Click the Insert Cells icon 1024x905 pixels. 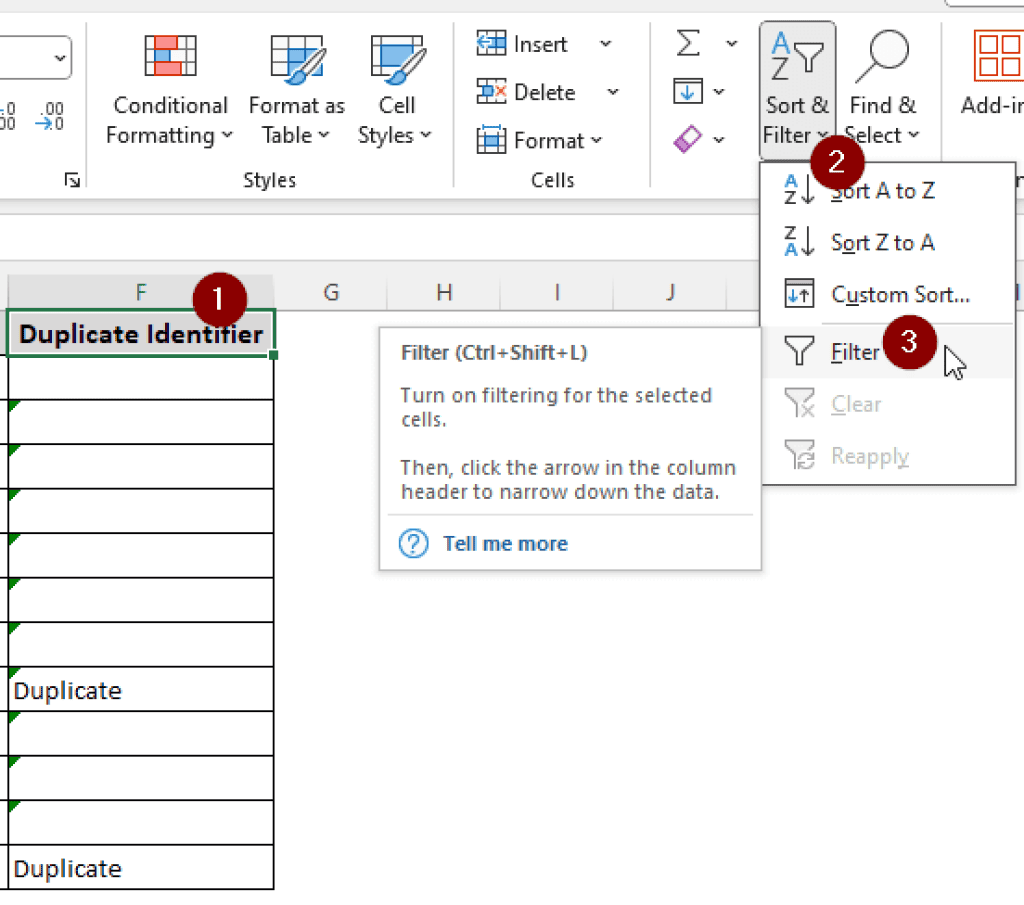click(491, 43)
